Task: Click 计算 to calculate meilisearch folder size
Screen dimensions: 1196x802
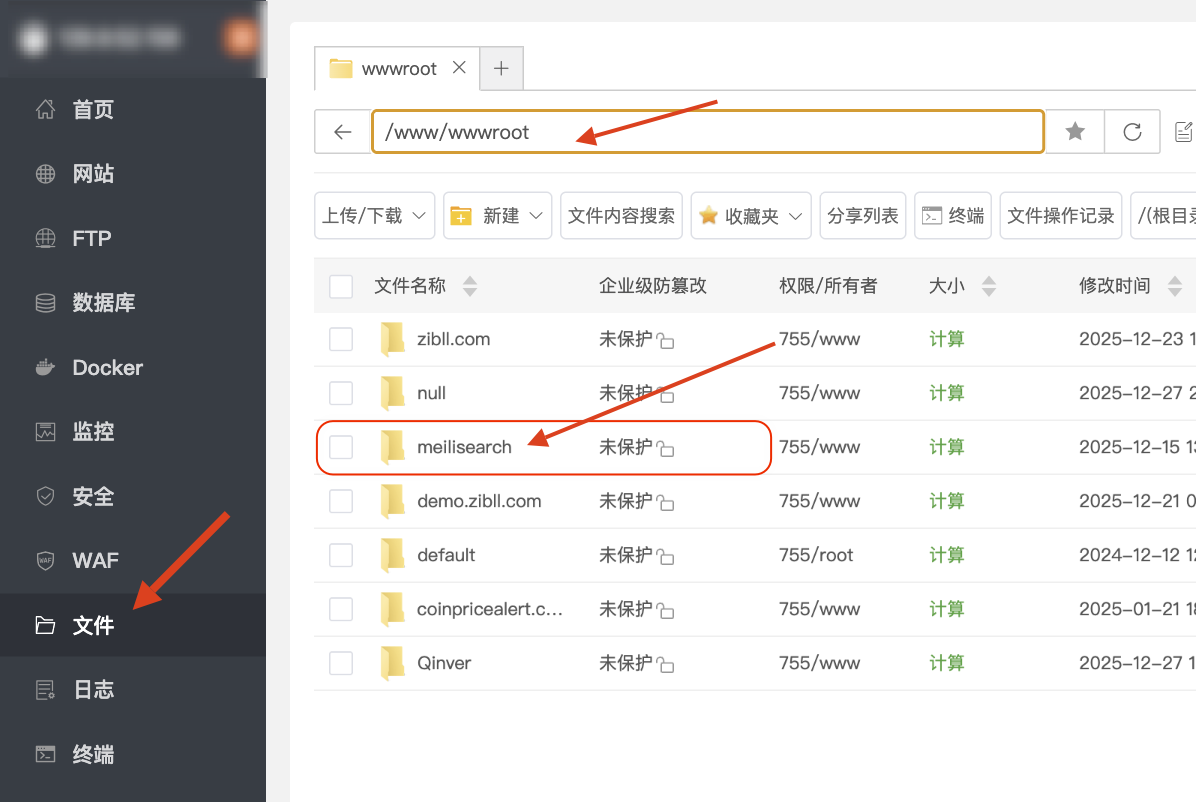Action: coord(945,447)
